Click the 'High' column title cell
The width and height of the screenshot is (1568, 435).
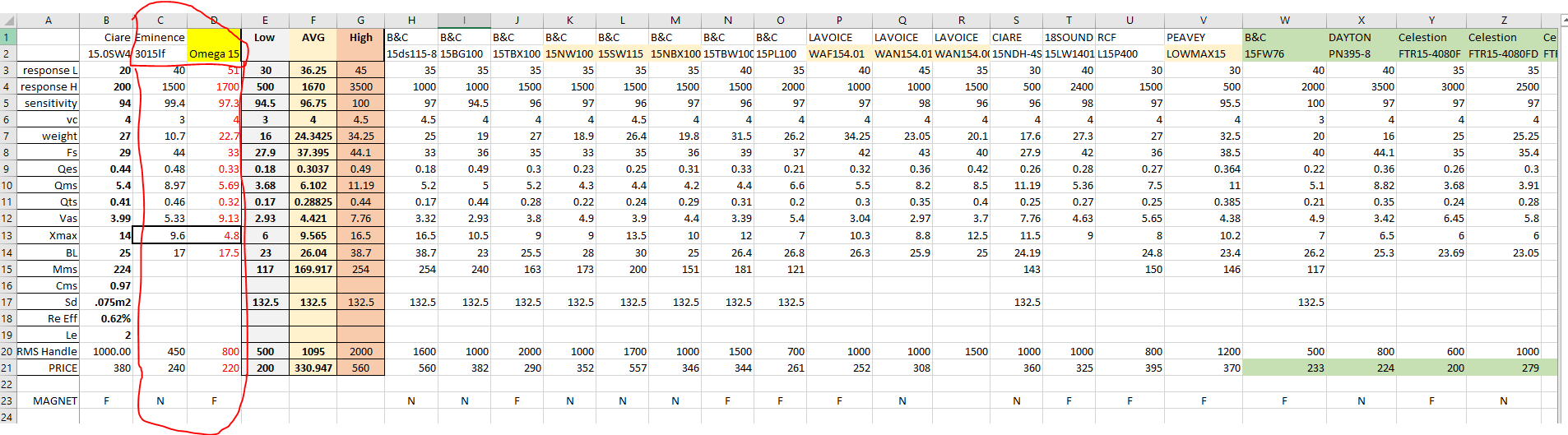[360, 37]
